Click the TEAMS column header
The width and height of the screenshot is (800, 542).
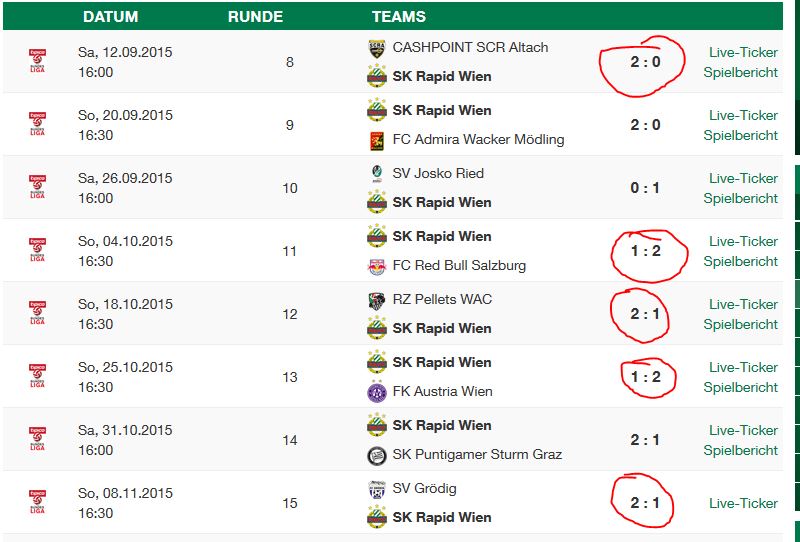[398, 17]
